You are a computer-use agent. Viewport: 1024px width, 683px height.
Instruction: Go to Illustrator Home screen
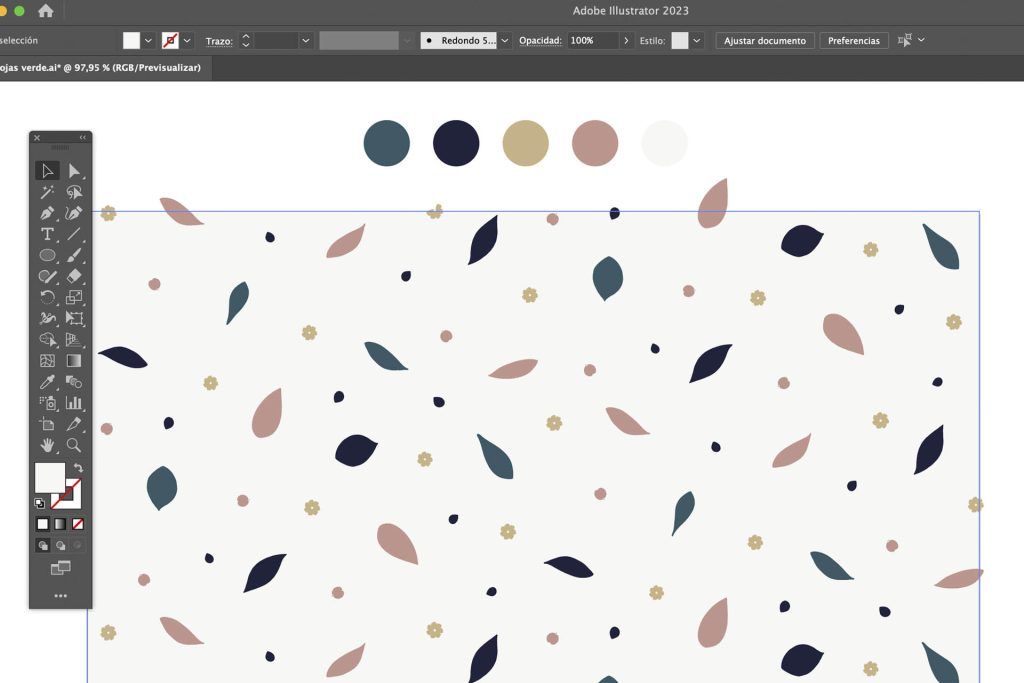pos(46,10)
